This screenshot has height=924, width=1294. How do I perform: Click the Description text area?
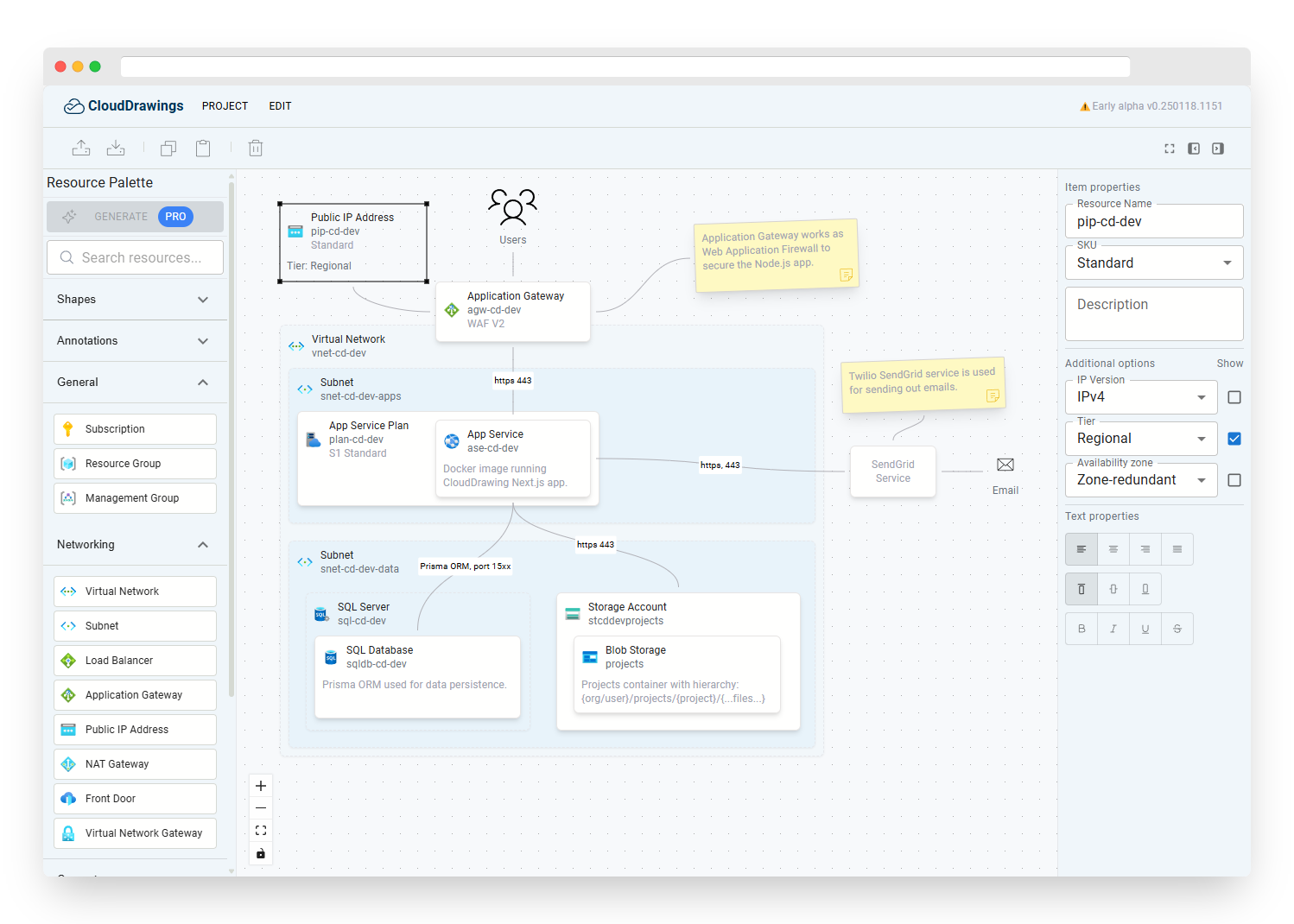pyautogui.click(x=1154, y=314)
